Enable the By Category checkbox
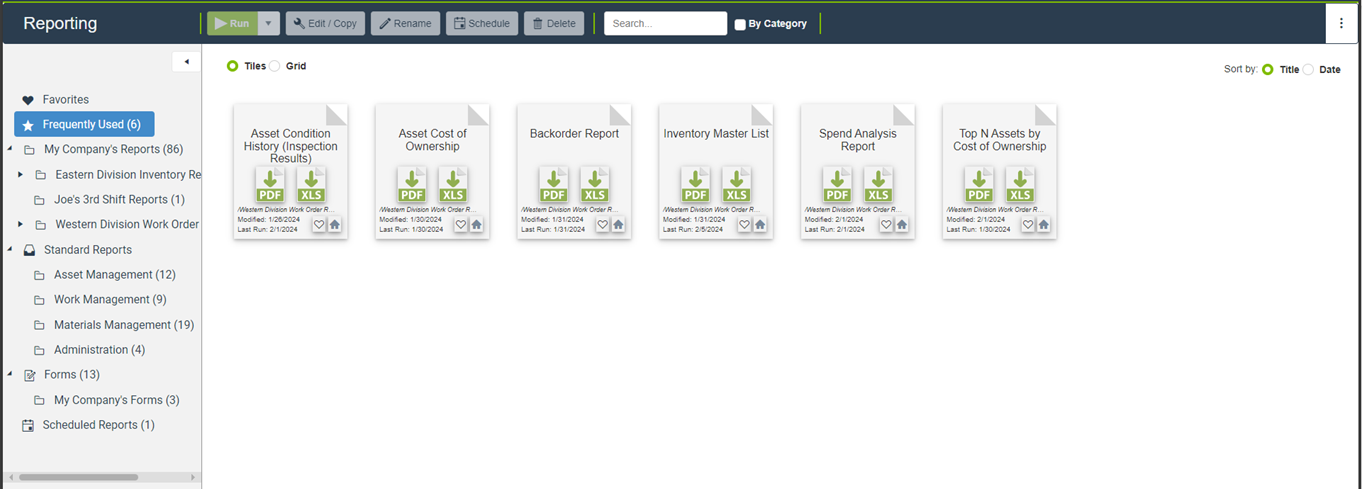The width and height of the screenshot is (1362, 489). point(740,25)
